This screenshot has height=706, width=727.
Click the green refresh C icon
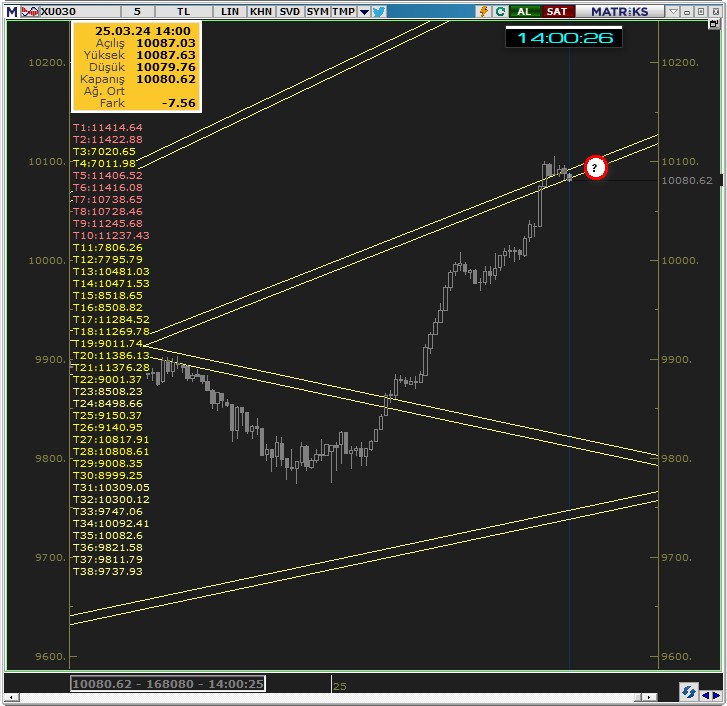tap(500, 12)
